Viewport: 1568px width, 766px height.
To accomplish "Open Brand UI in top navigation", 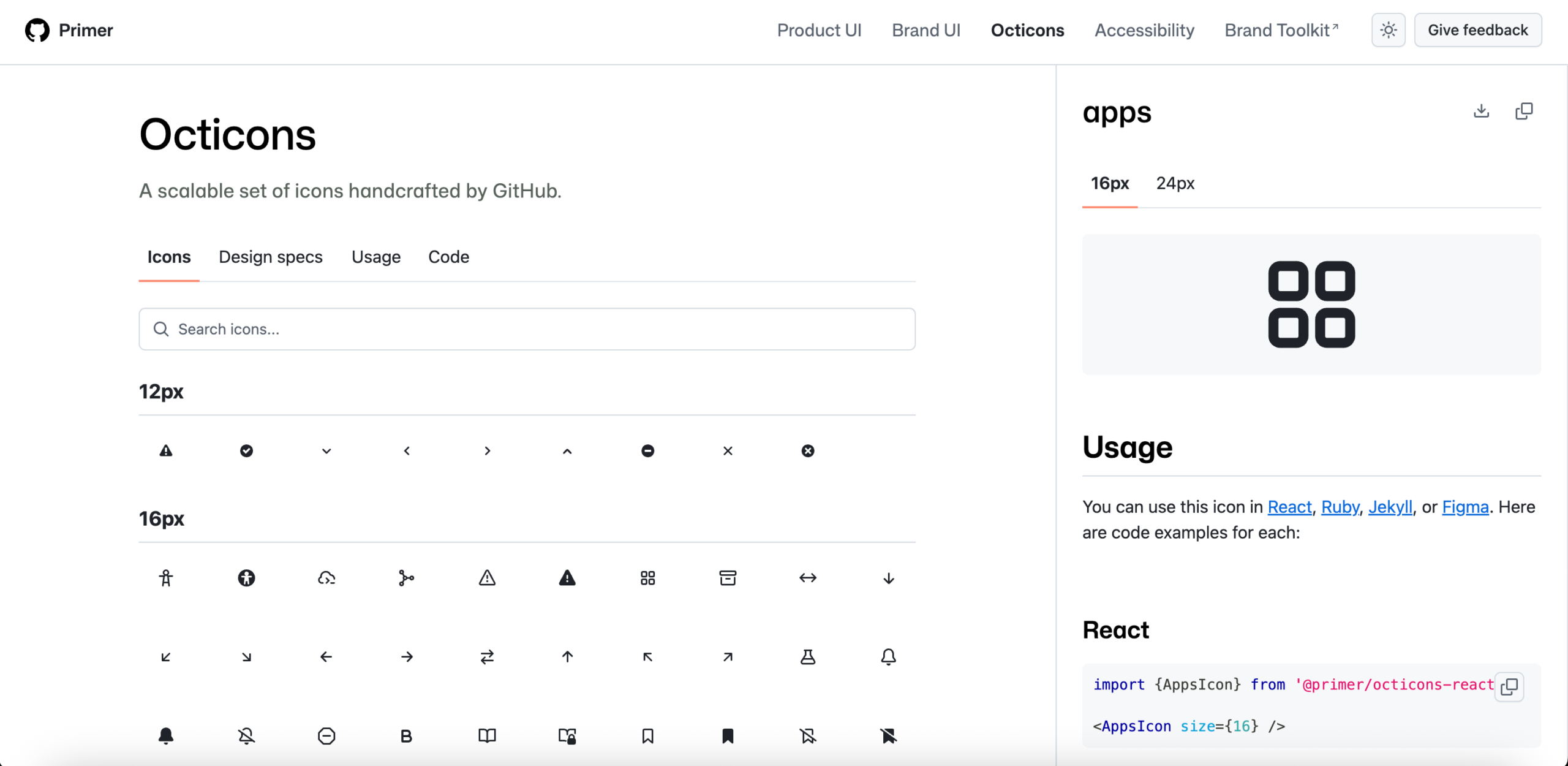I will [926, 30].
